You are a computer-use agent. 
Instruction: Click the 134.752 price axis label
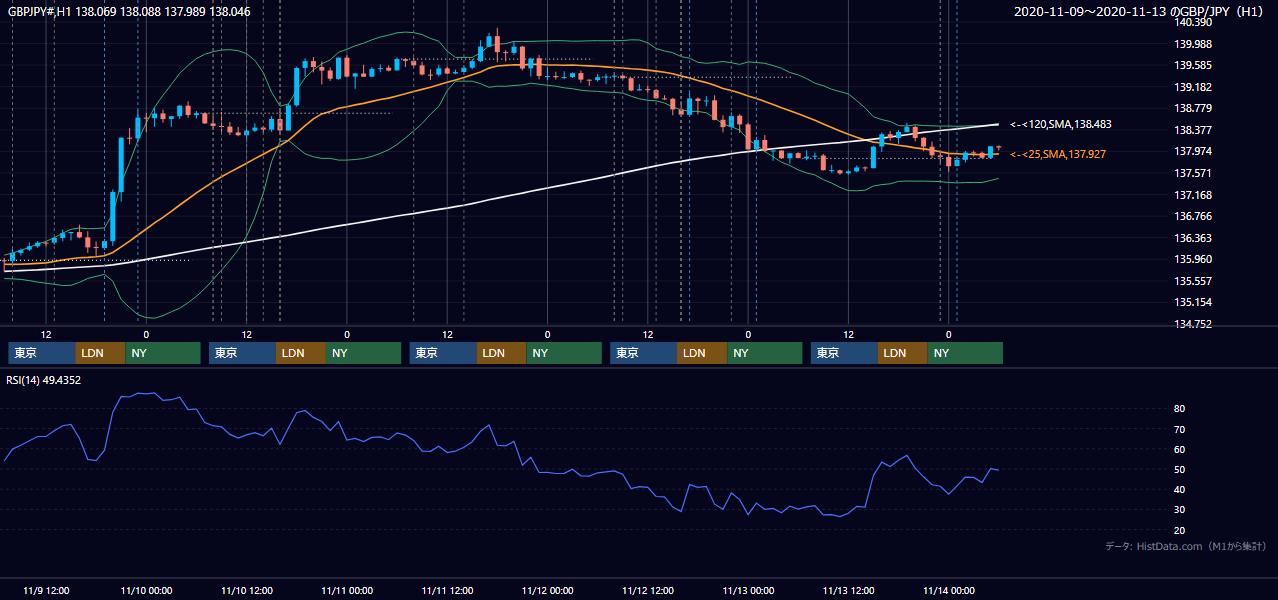pos(1193,324)
